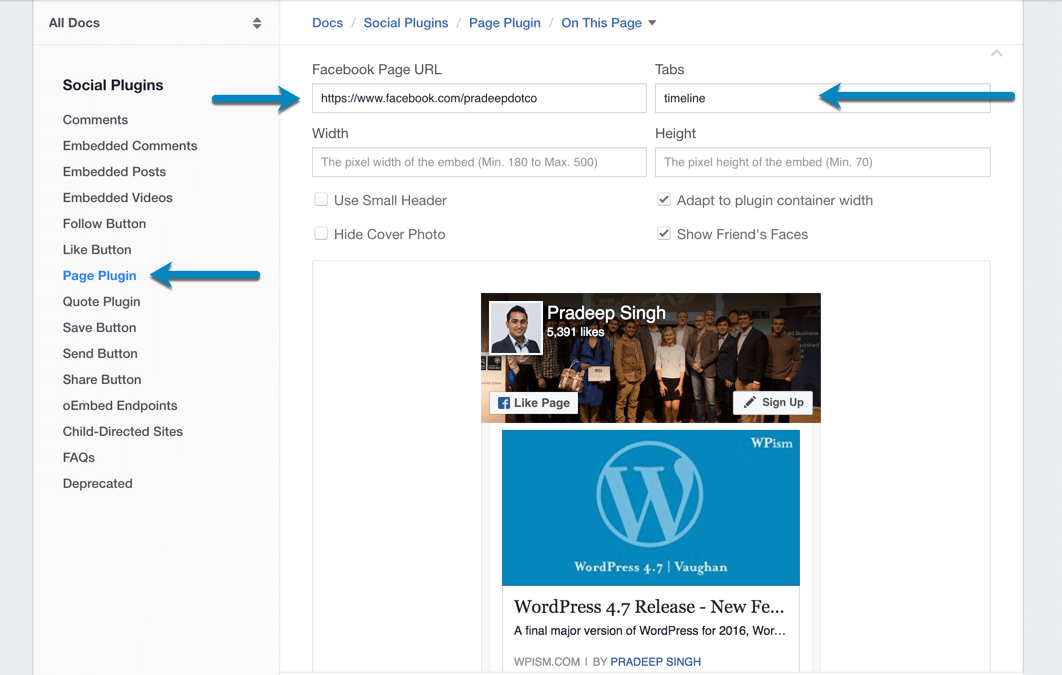Select the Width input field
The image size is (1062, 675).
click(x=479, y=162)
